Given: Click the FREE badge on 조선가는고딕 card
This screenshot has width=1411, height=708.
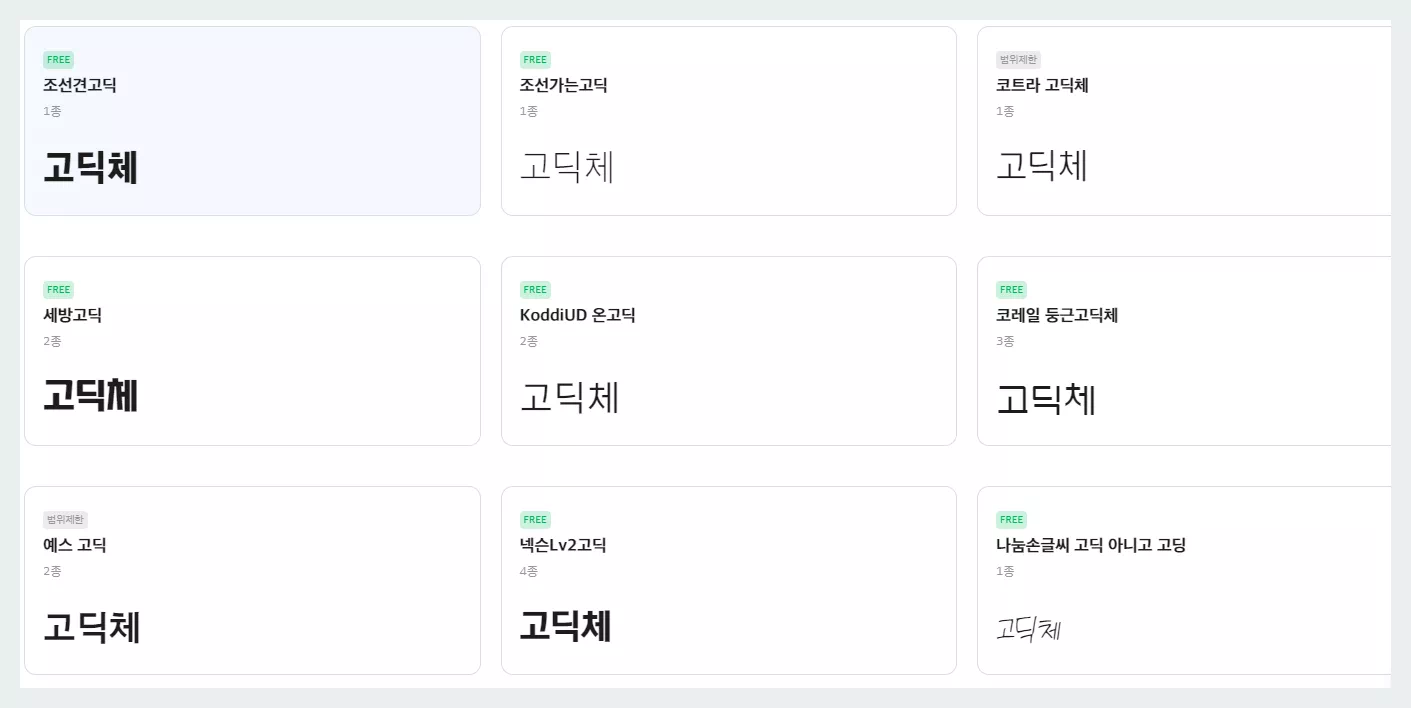Looking at the screenshot, I should coord(534,59).
